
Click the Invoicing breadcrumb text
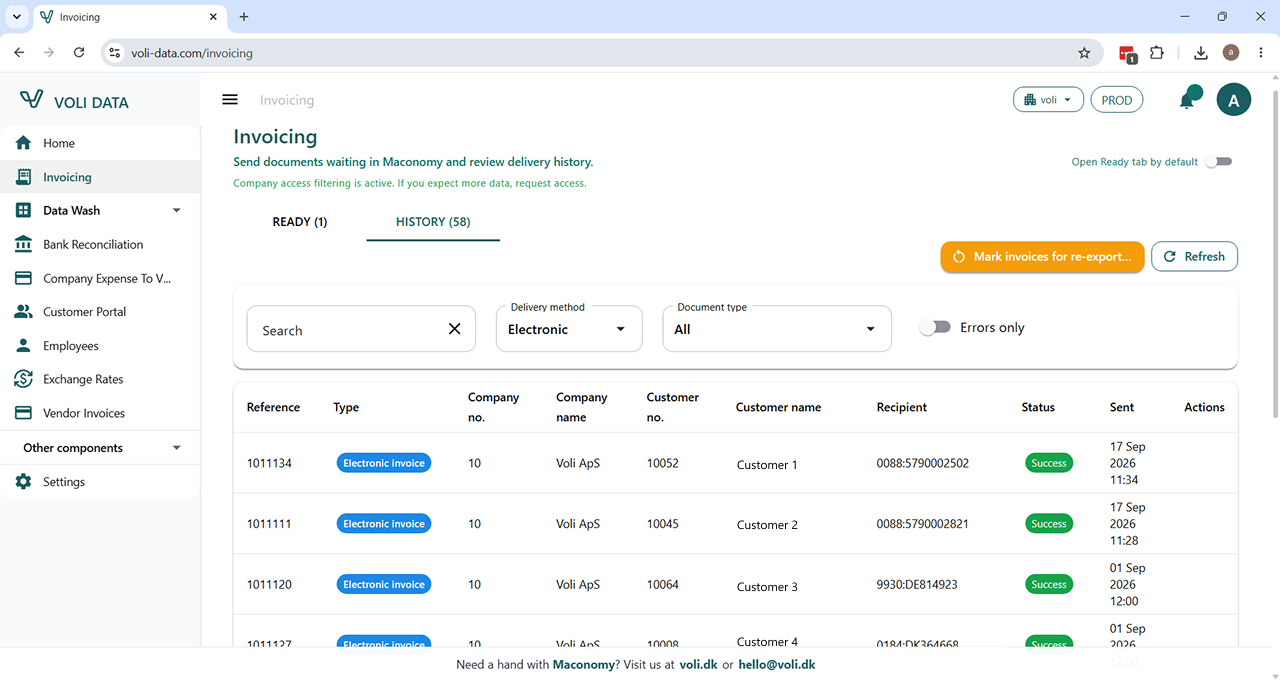pos(287,100)
